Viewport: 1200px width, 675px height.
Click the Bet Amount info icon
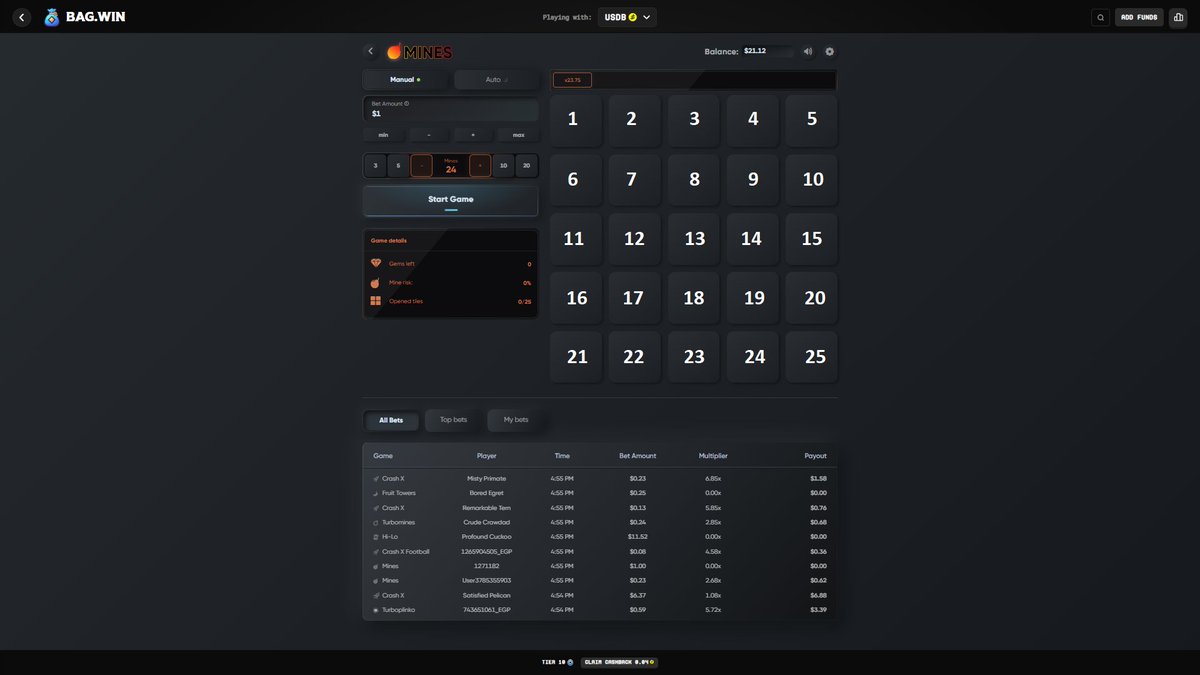click(406, 103)
